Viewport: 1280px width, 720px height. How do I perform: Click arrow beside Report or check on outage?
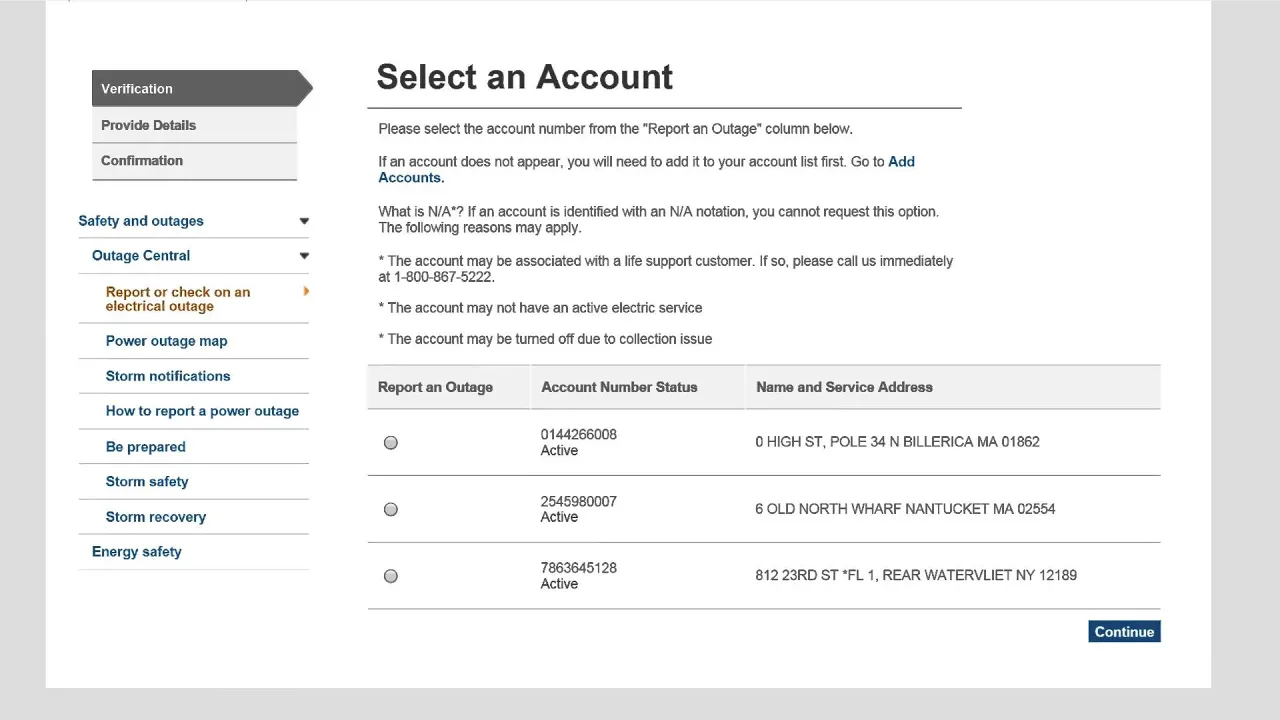[306, 291]
